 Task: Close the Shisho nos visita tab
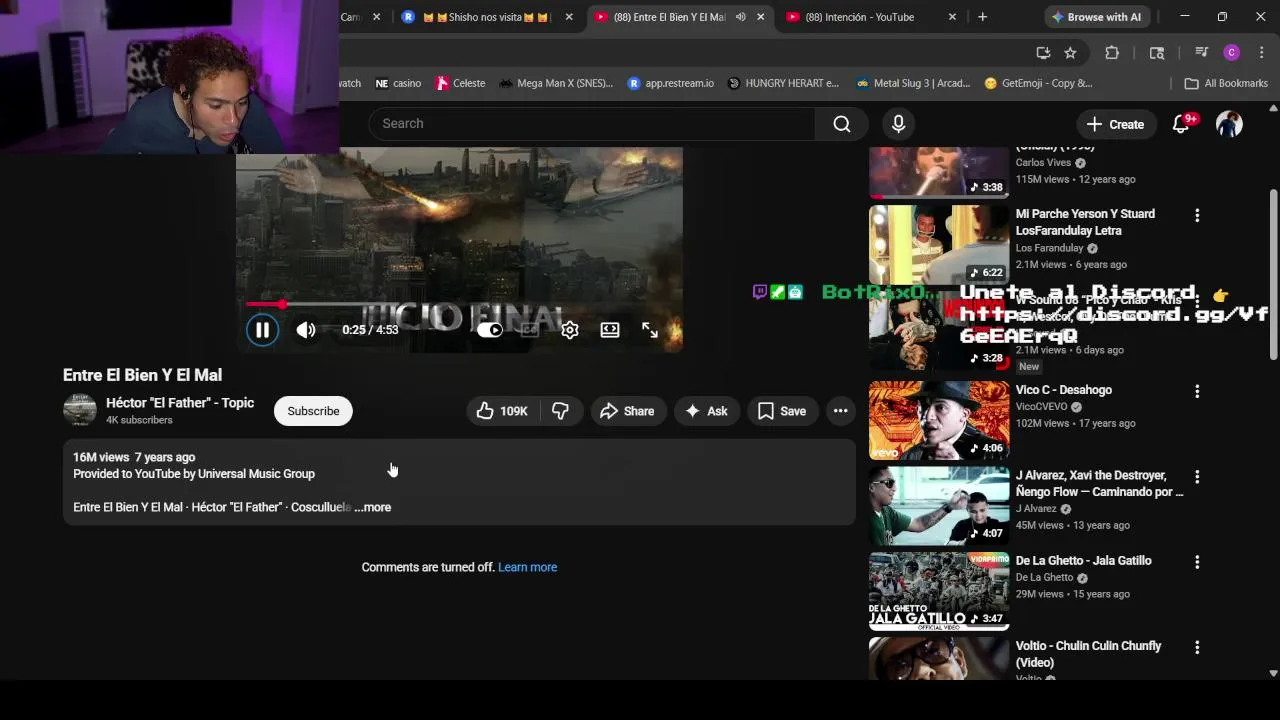tap(569, 17)
